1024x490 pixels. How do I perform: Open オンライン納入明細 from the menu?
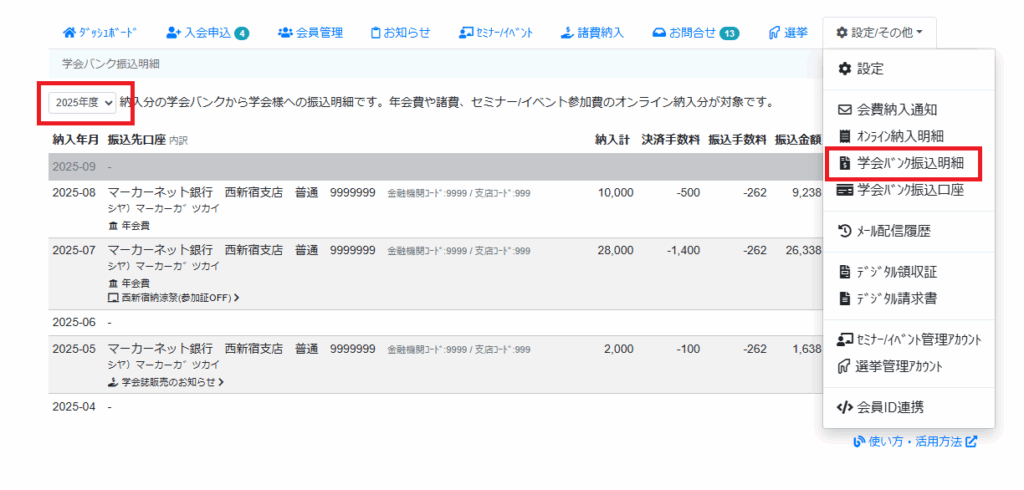(900, 136)
